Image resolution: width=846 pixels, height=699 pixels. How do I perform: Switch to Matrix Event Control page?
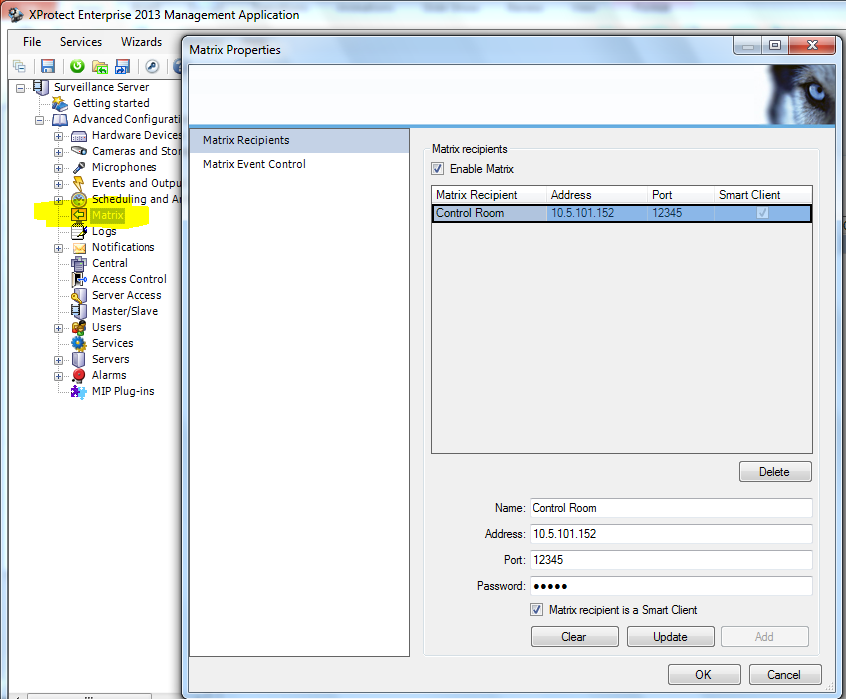click(x=254, y=164)
